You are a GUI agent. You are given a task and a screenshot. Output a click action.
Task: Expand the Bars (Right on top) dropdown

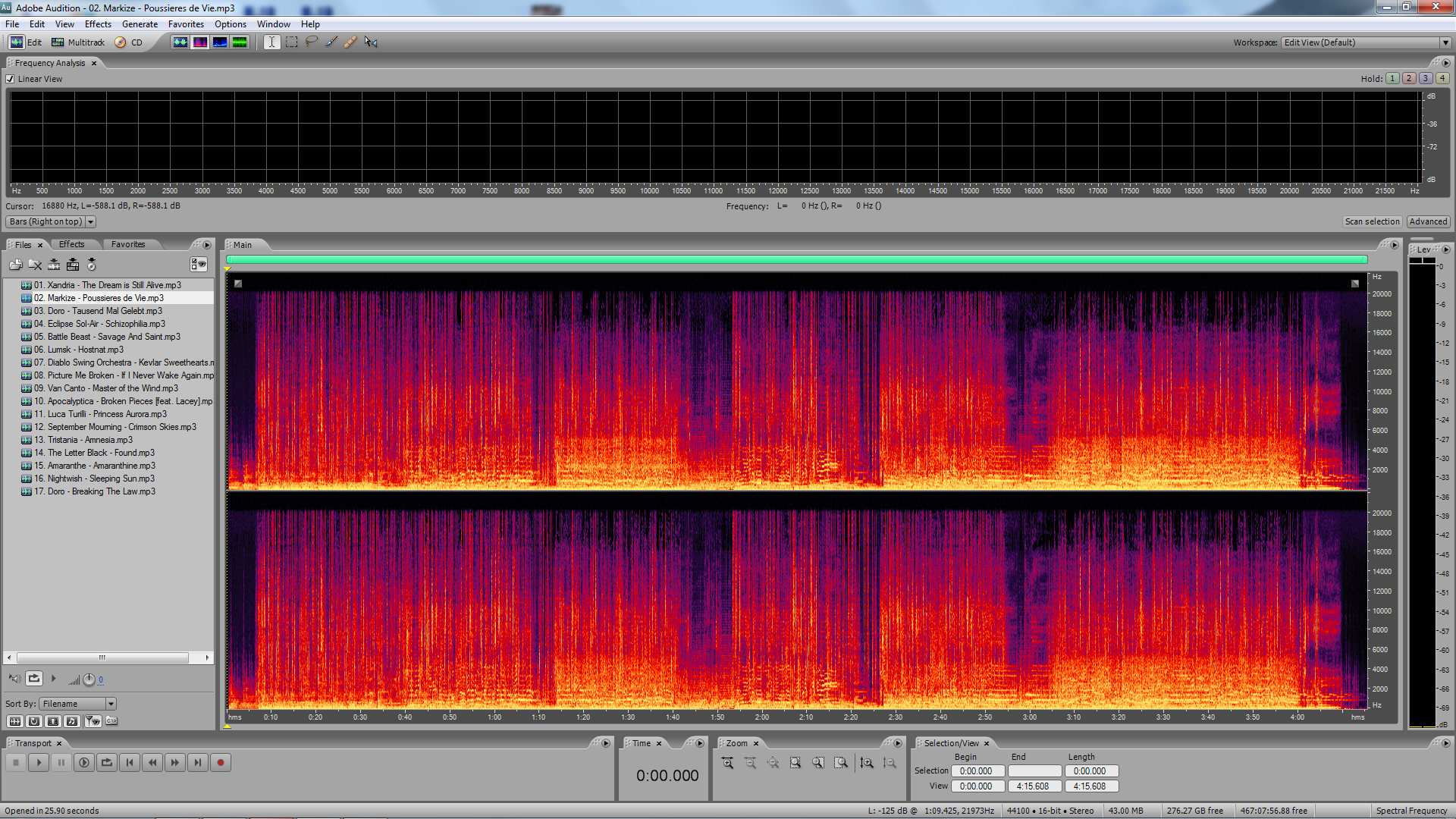pos(90,221)
